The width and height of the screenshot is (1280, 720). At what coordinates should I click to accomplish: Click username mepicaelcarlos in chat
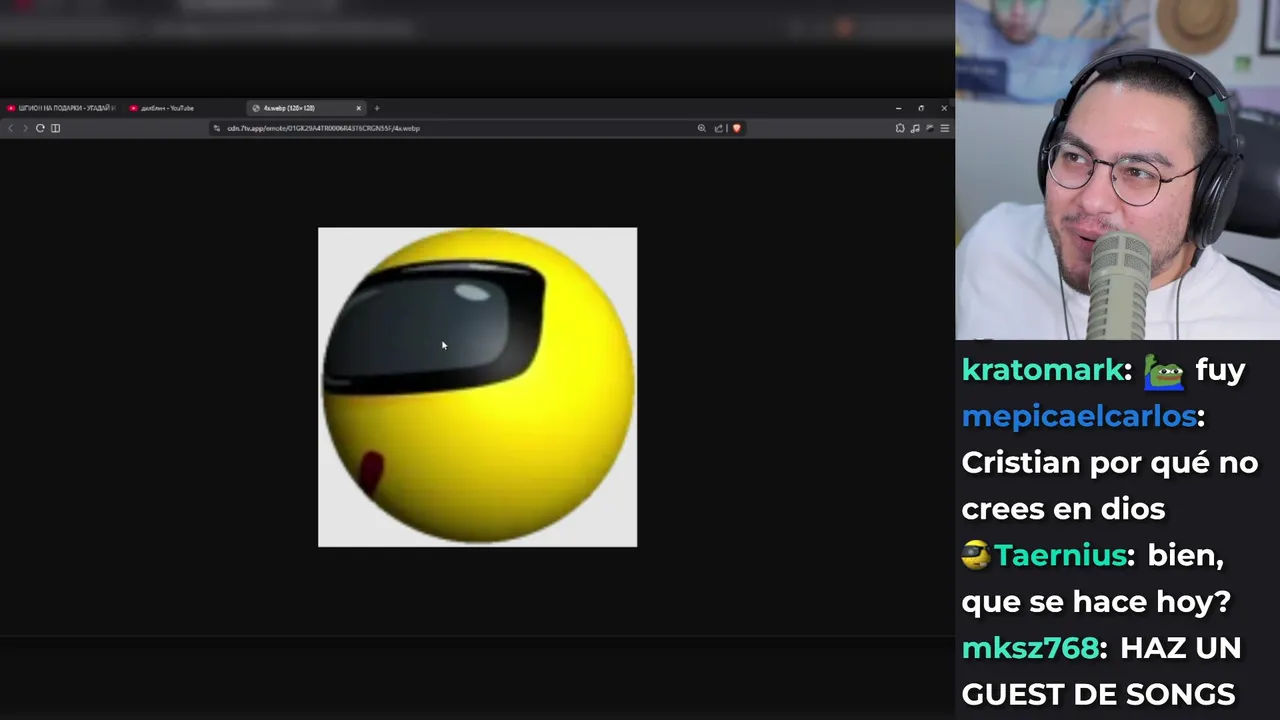1079,416
